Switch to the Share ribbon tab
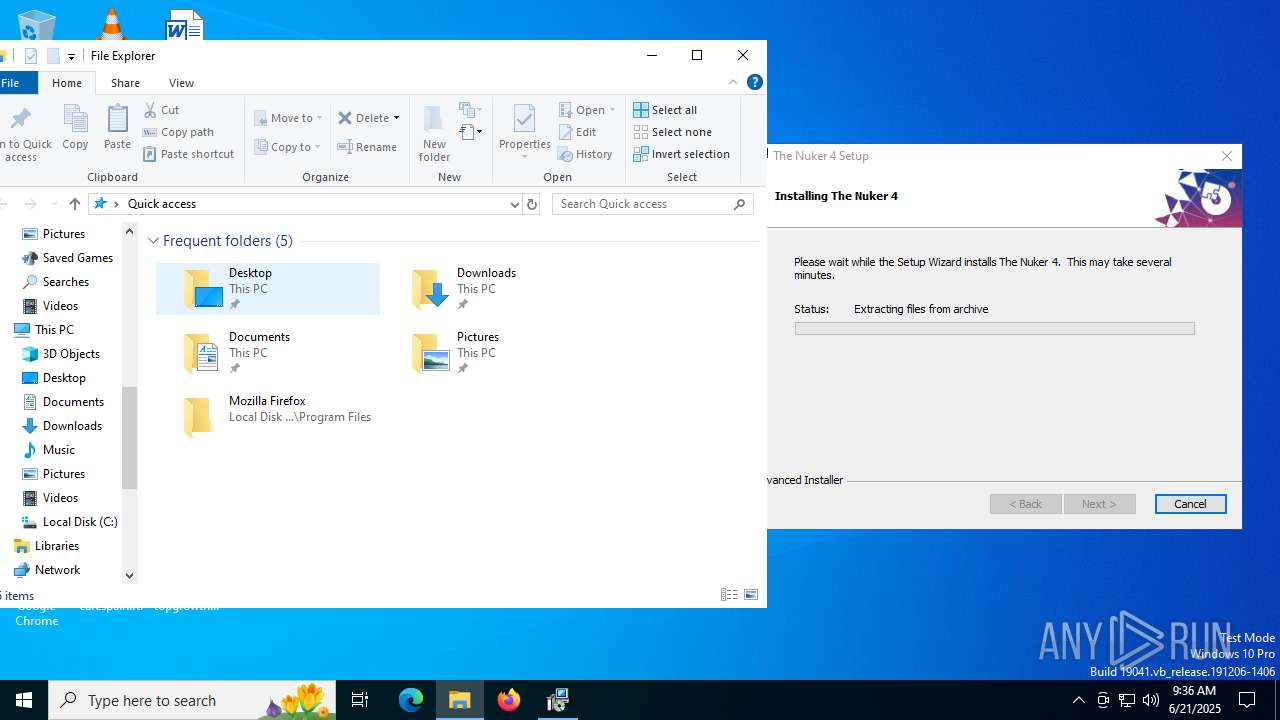Image resolution: width=1280 pixels, height=720 pixels. [125, 83]
